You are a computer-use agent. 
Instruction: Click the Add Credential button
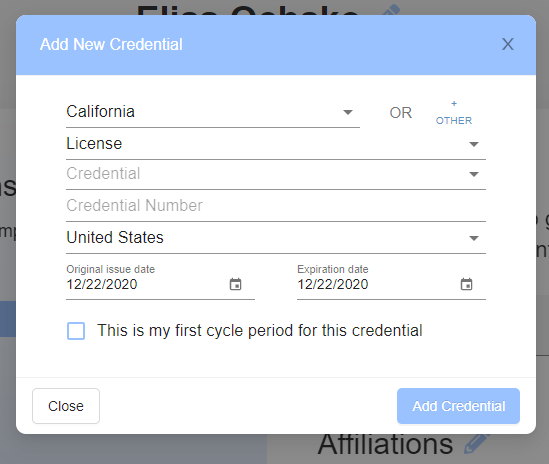pyautogui.click(x=458, y=406)
